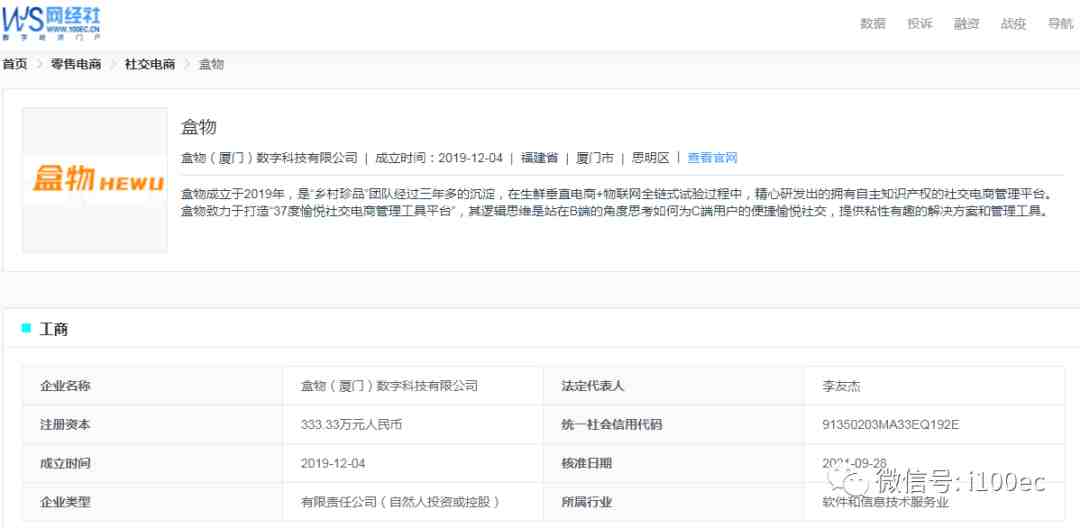Click company name under the title
The height and width of the screenshot is (528, 1080).
(x=269, y=158)
